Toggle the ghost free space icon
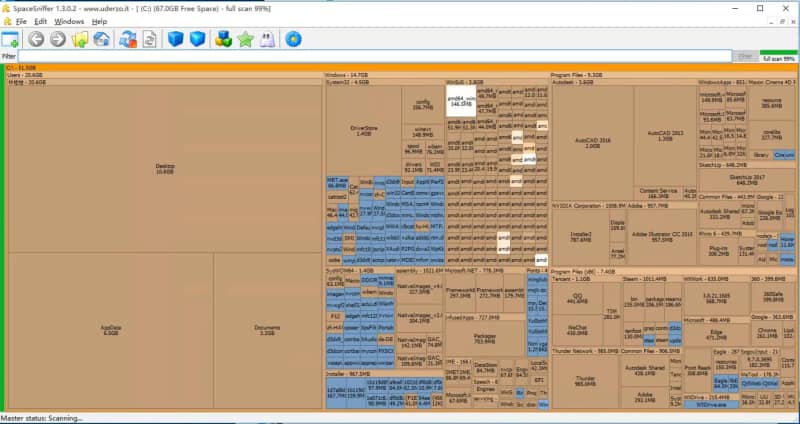This screenshot has width=800, height=424. coord(267,39)
